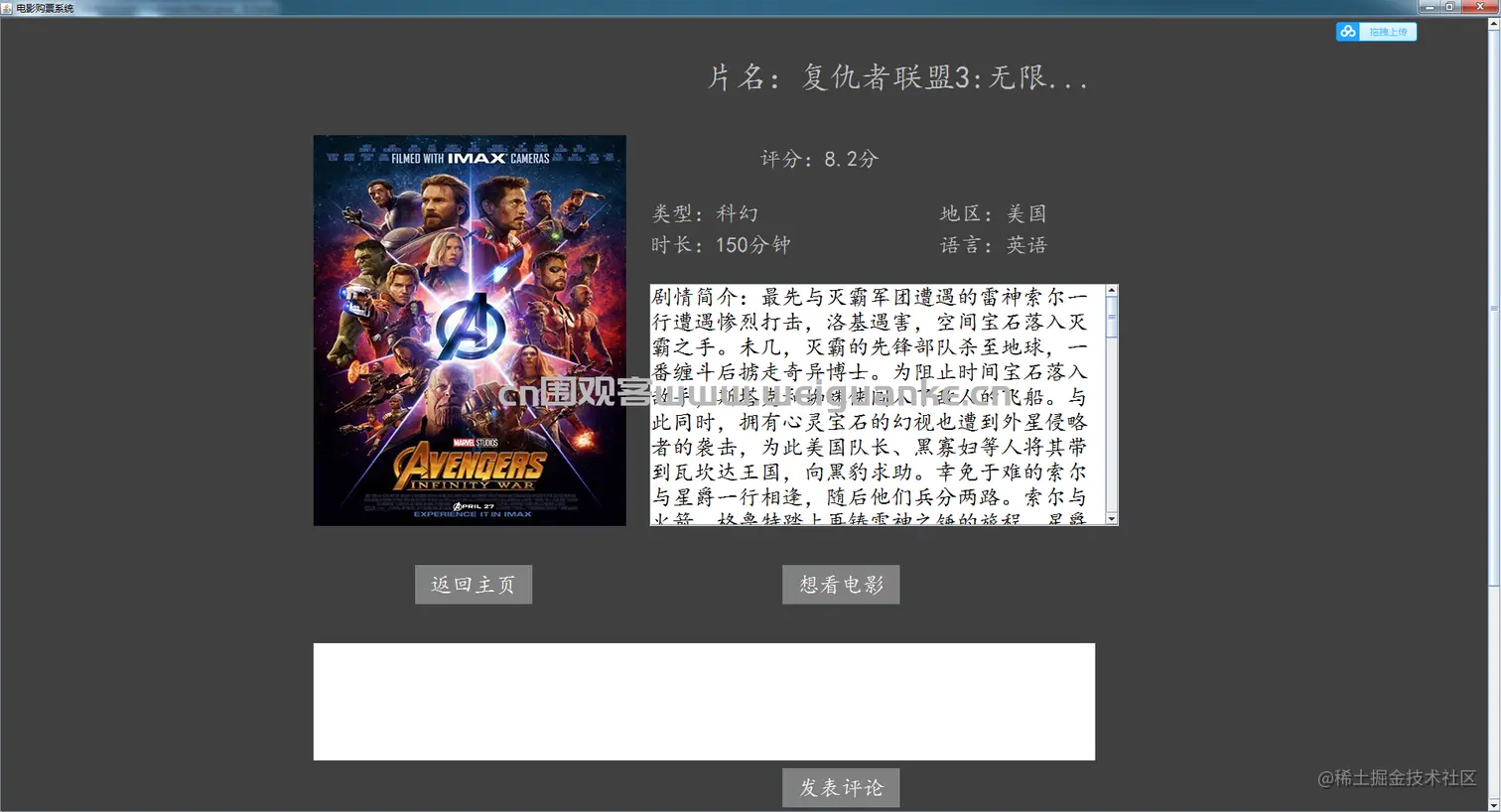Click the Avengers Infinity War poster
The width and height of the screenshot is (1501, 812).
pyautogui.click(x=470, y=331)
